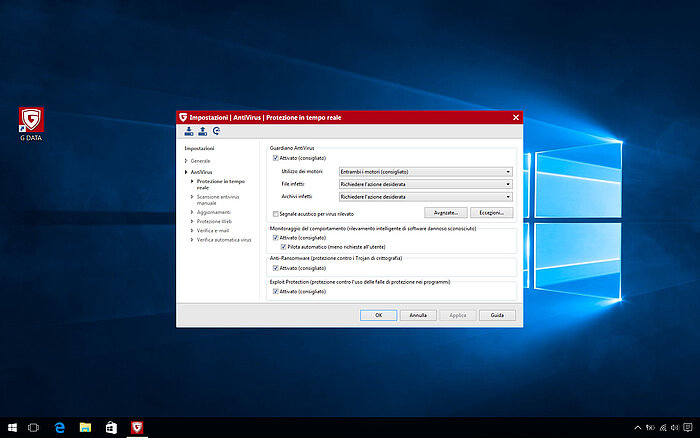Image resolution: width=700 pixels, height=438 pixels.
Task: Open the Utilizzo dei motori dropdown
Action: (x=425, y=172)
